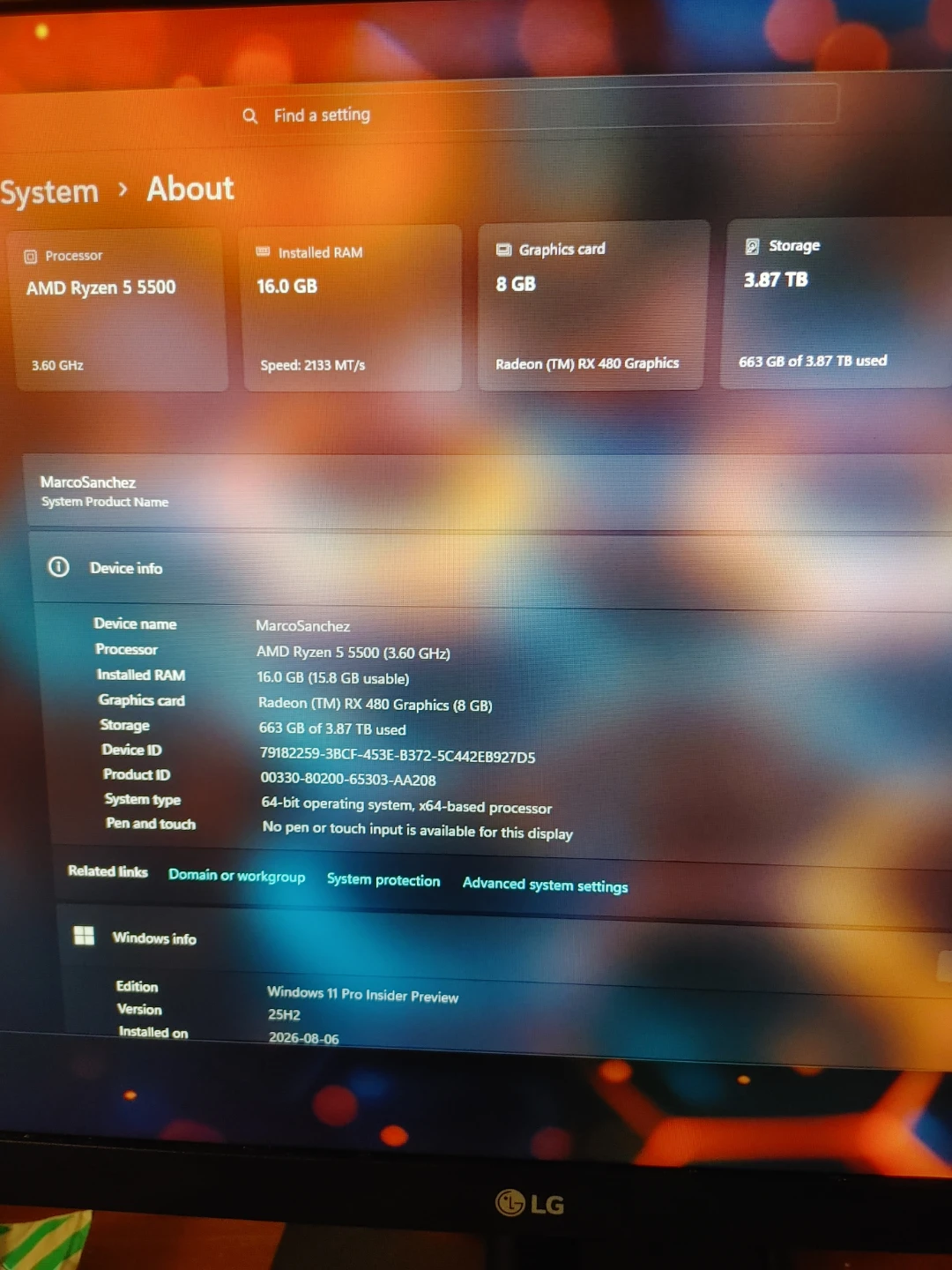Select Speed: 2133 MT/s text
Screen dimensions: 952x1270
coord(313,364)
